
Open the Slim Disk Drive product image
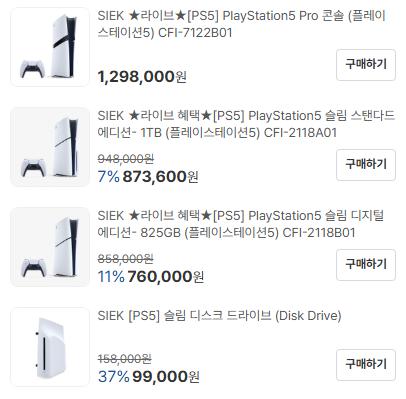pyautogui.click(x=50, y=347)
